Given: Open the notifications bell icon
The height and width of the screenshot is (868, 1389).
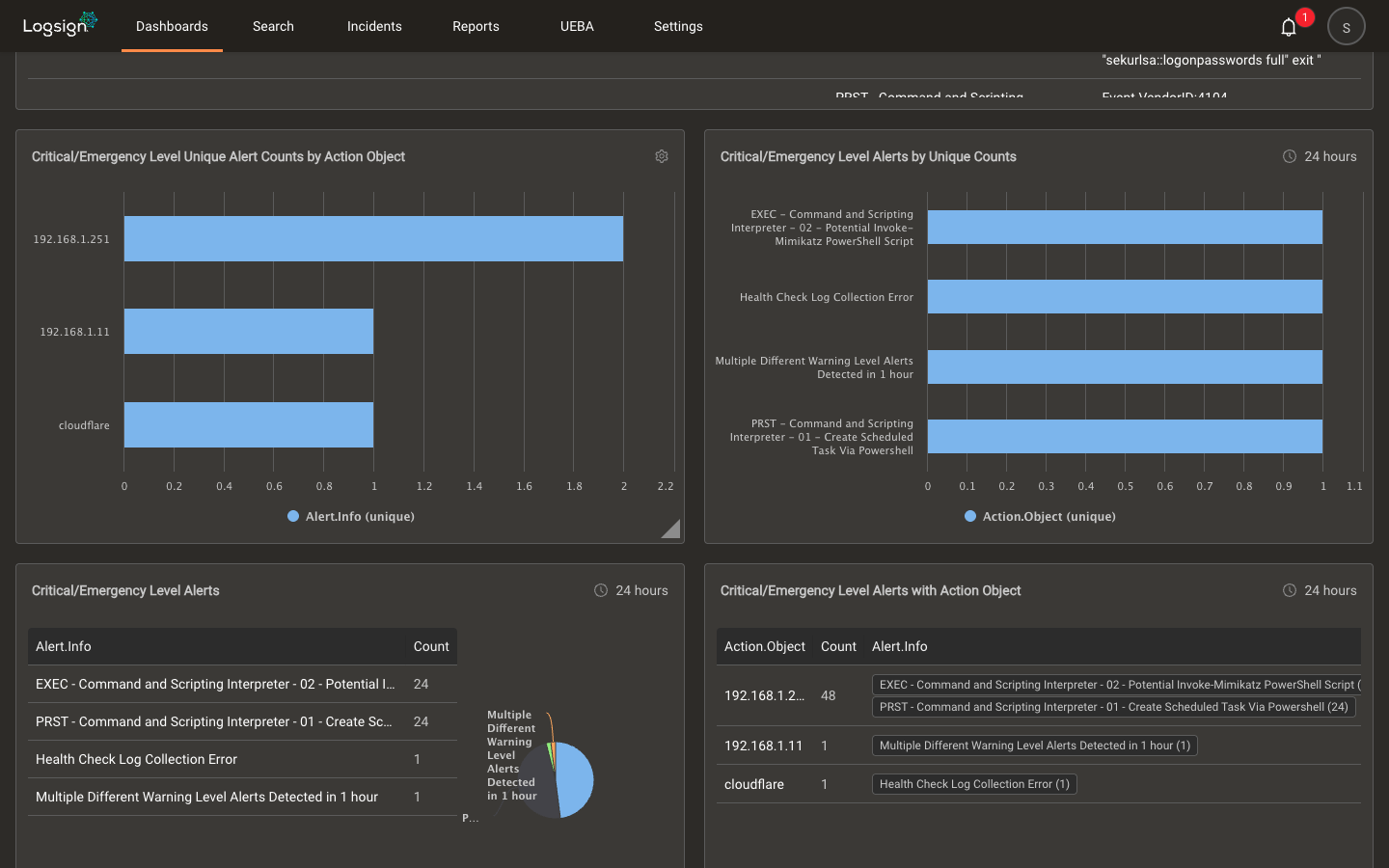Looking at the screenshot, I should tap(1289, 27).
